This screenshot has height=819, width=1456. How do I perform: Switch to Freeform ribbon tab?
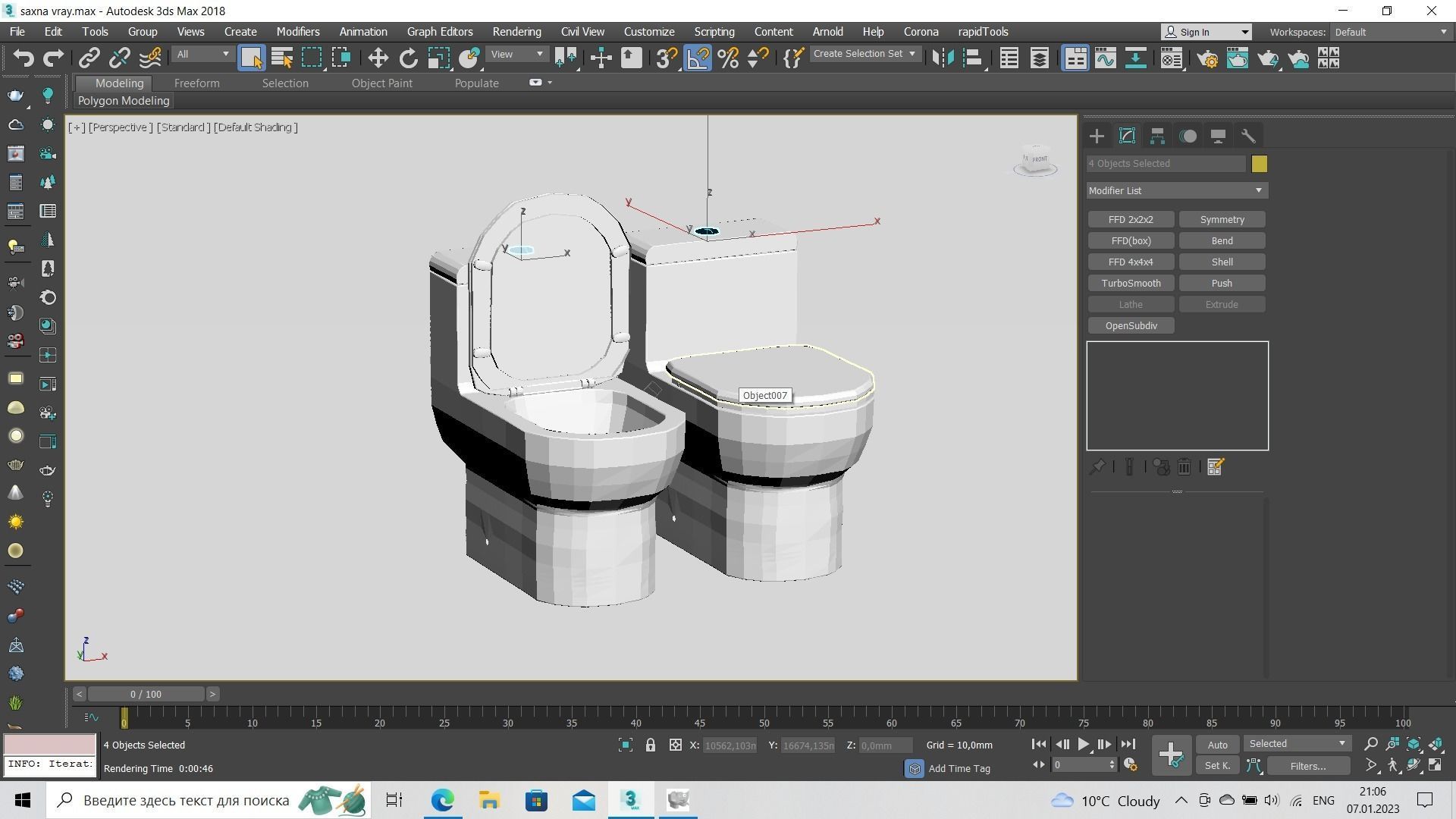pos(196,83)
